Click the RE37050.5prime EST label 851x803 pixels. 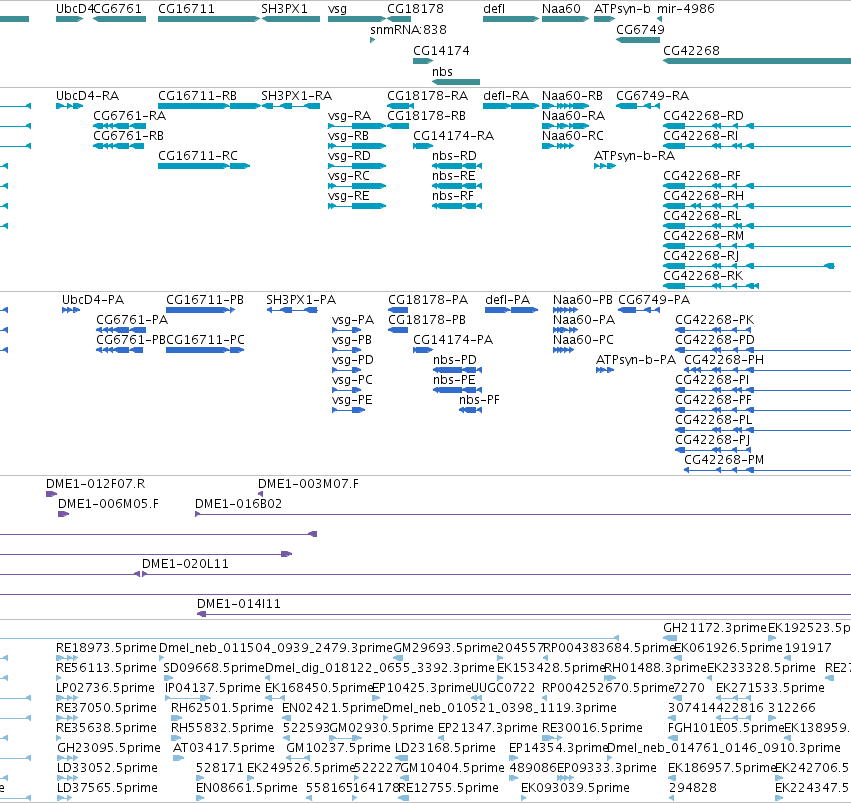click(x=106, y=708)
